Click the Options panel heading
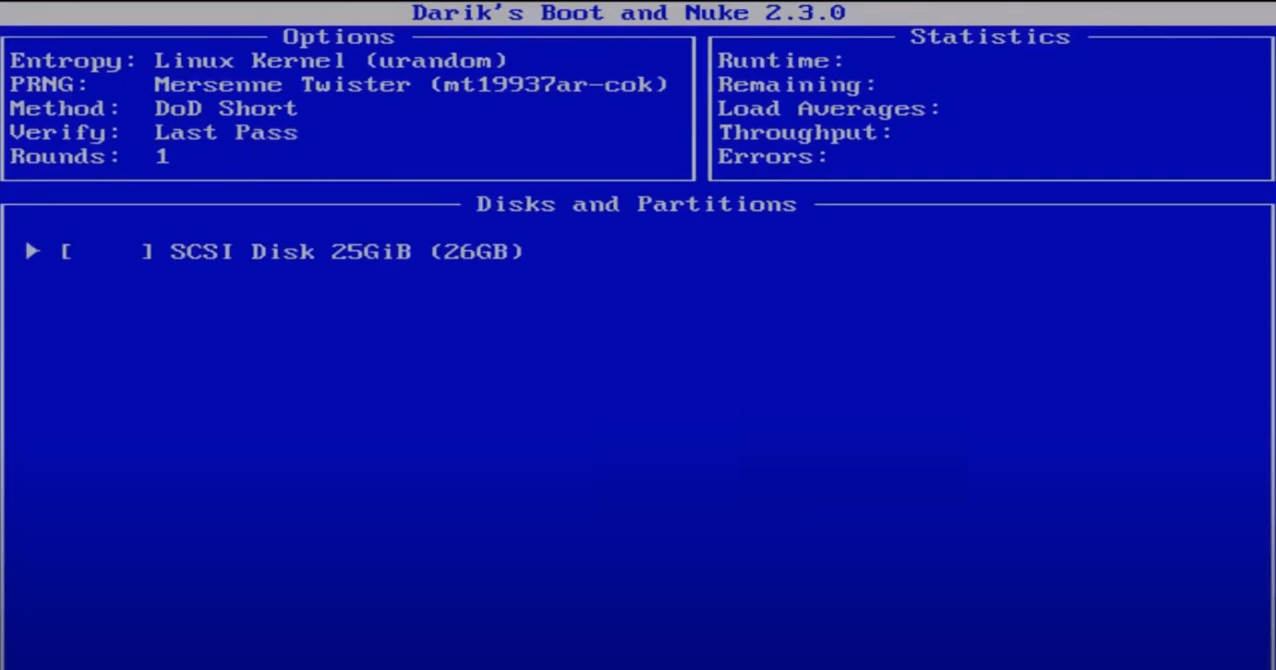This screenshot has height=670, width=1276. click(339, 37)
